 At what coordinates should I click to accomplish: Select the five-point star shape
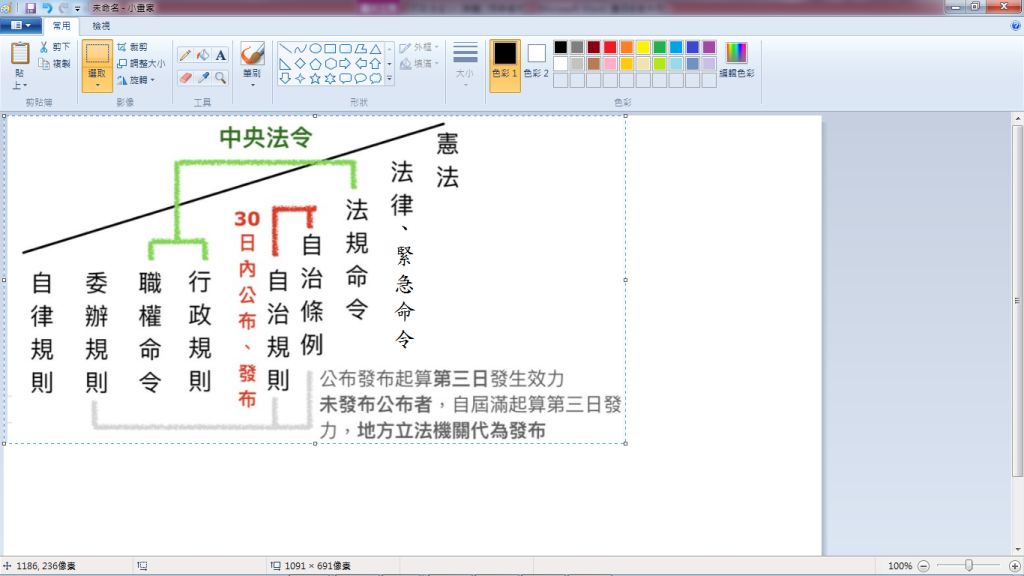pos(315,78)
